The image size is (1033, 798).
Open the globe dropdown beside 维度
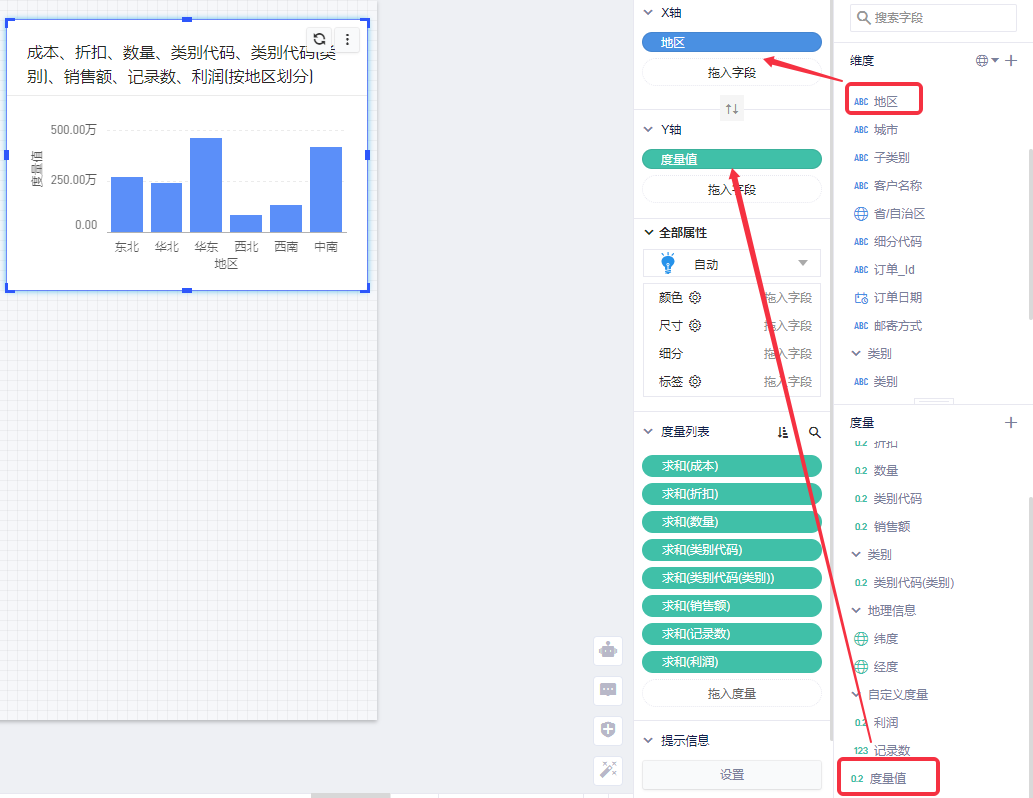987,60
